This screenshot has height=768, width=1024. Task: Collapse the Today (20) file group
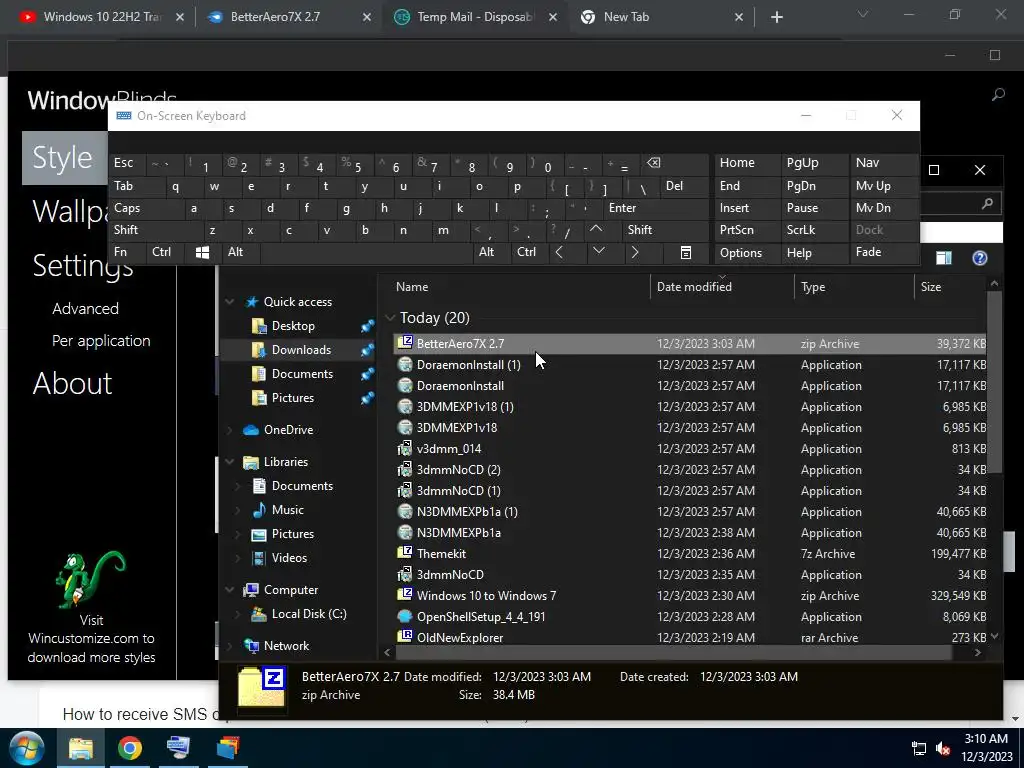click(x=390, y=317)
